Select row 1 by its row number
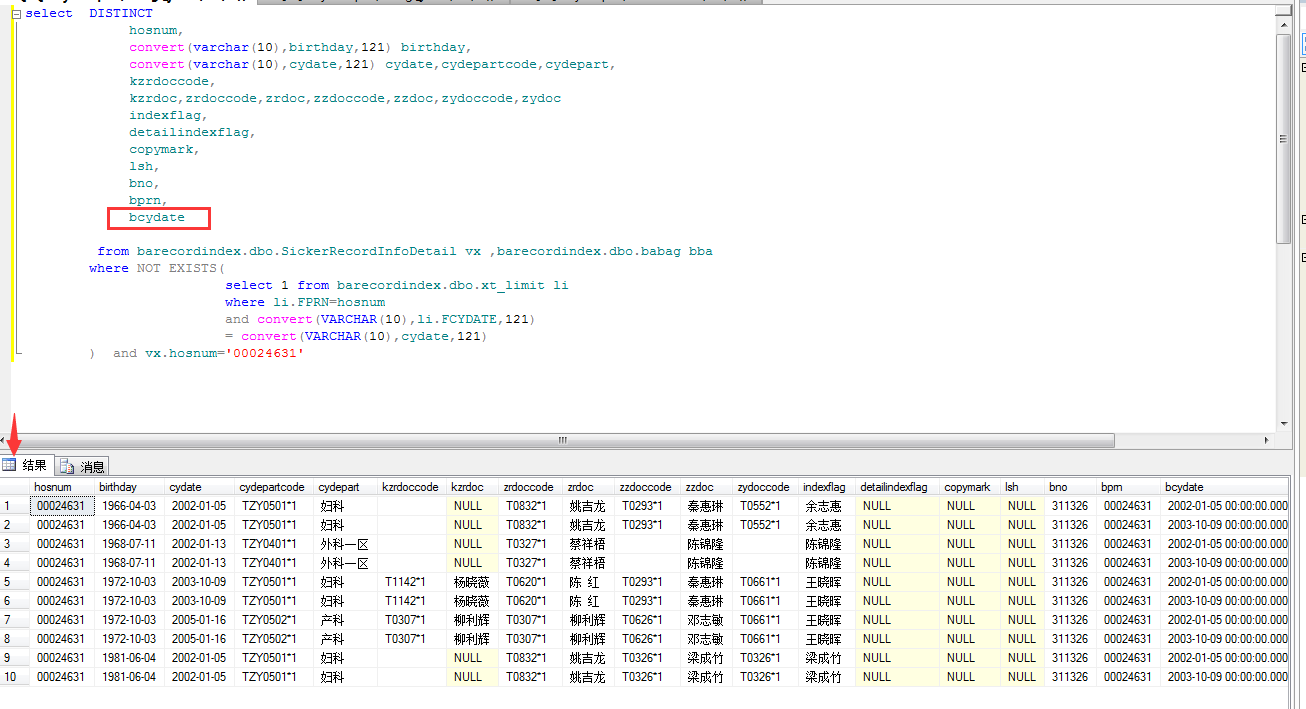This screenshot has height=709, width=1306. click(x=14, y=506)
